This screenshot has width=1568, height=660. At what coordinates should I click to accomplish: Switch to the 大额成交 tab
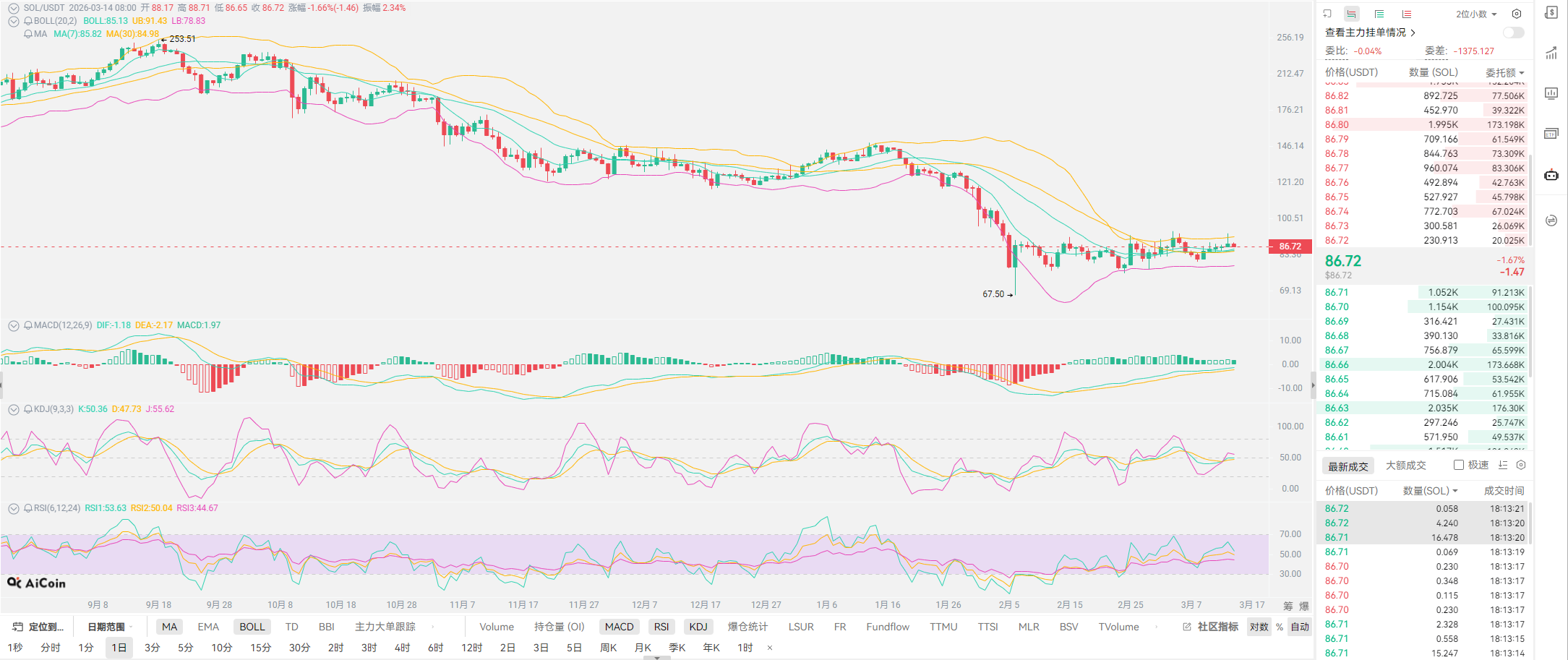(1405, 466)
